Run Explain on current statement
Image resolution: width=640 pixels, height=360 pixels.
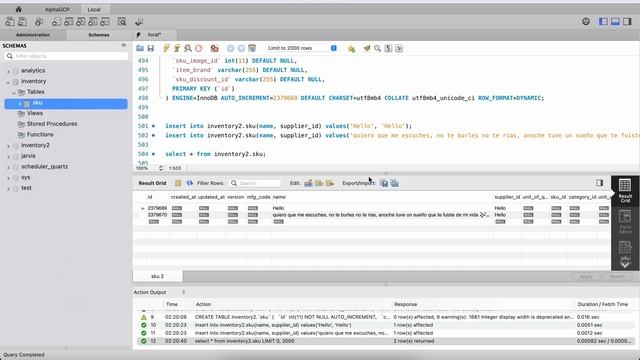188,48
